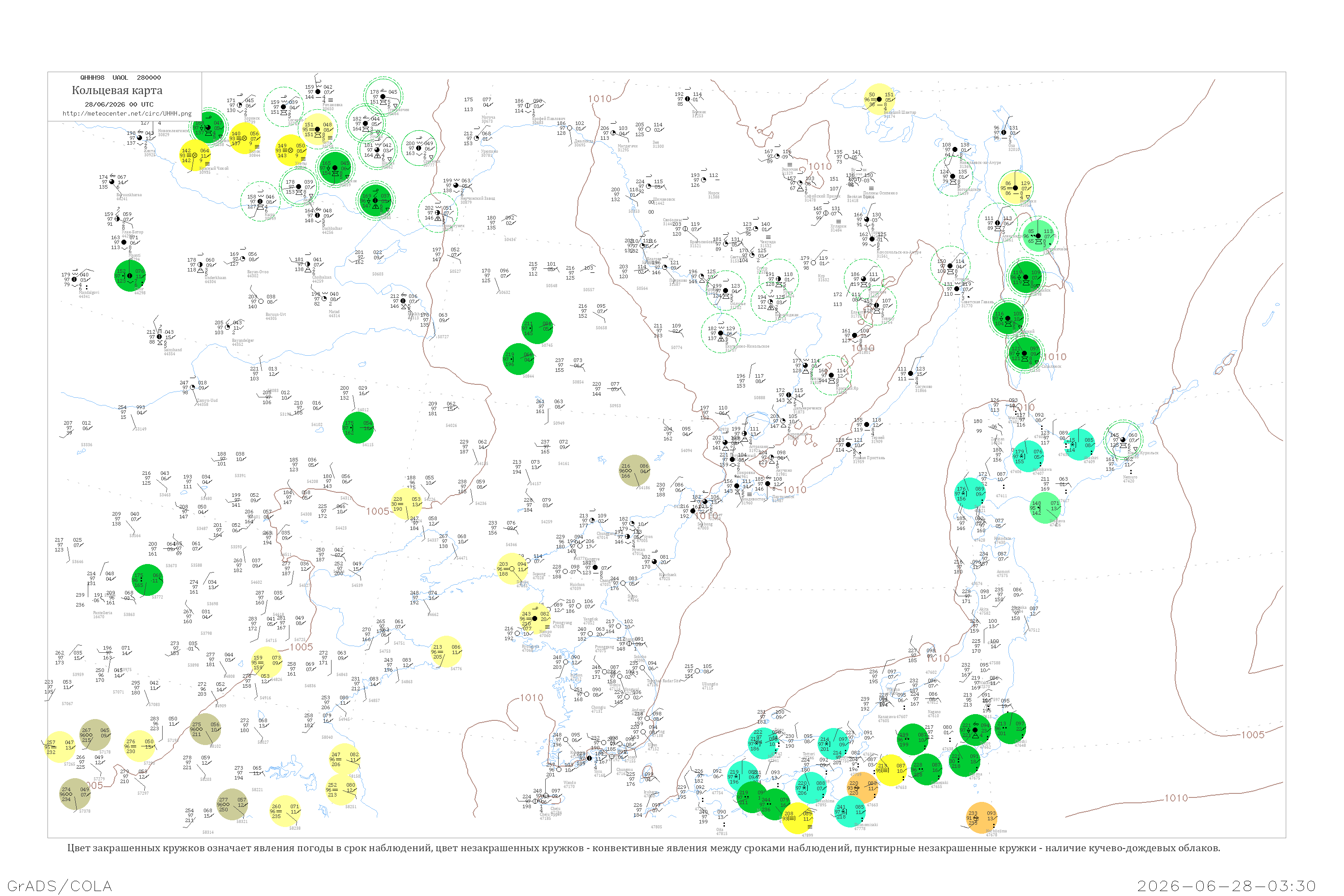Click the timestamp "2026-06-28-03:30"

click(1227, 886)
